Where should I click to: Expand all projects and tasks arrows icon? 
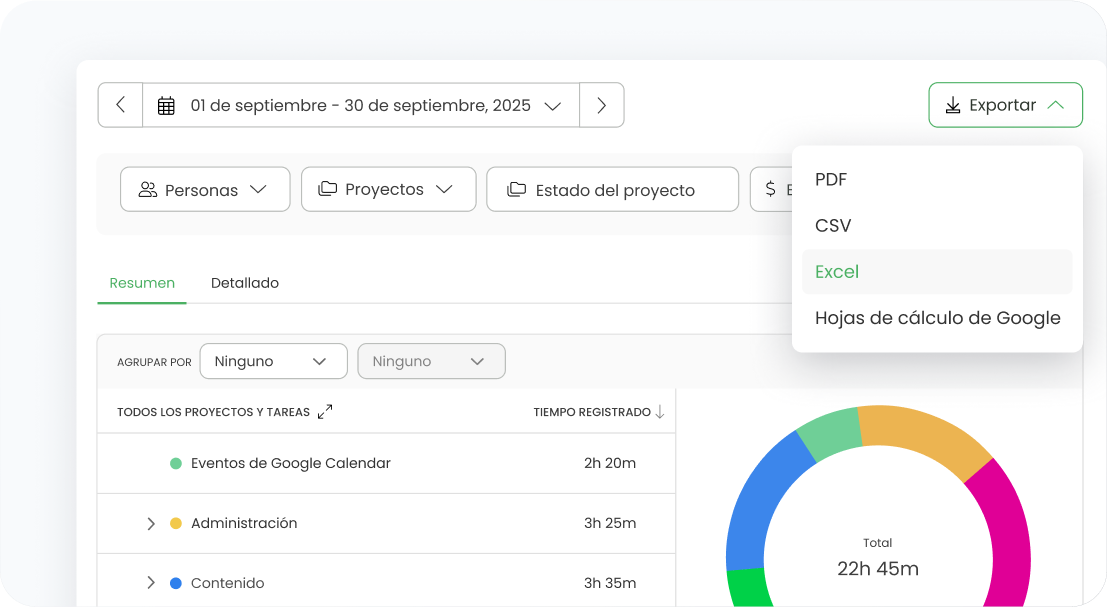325,411
